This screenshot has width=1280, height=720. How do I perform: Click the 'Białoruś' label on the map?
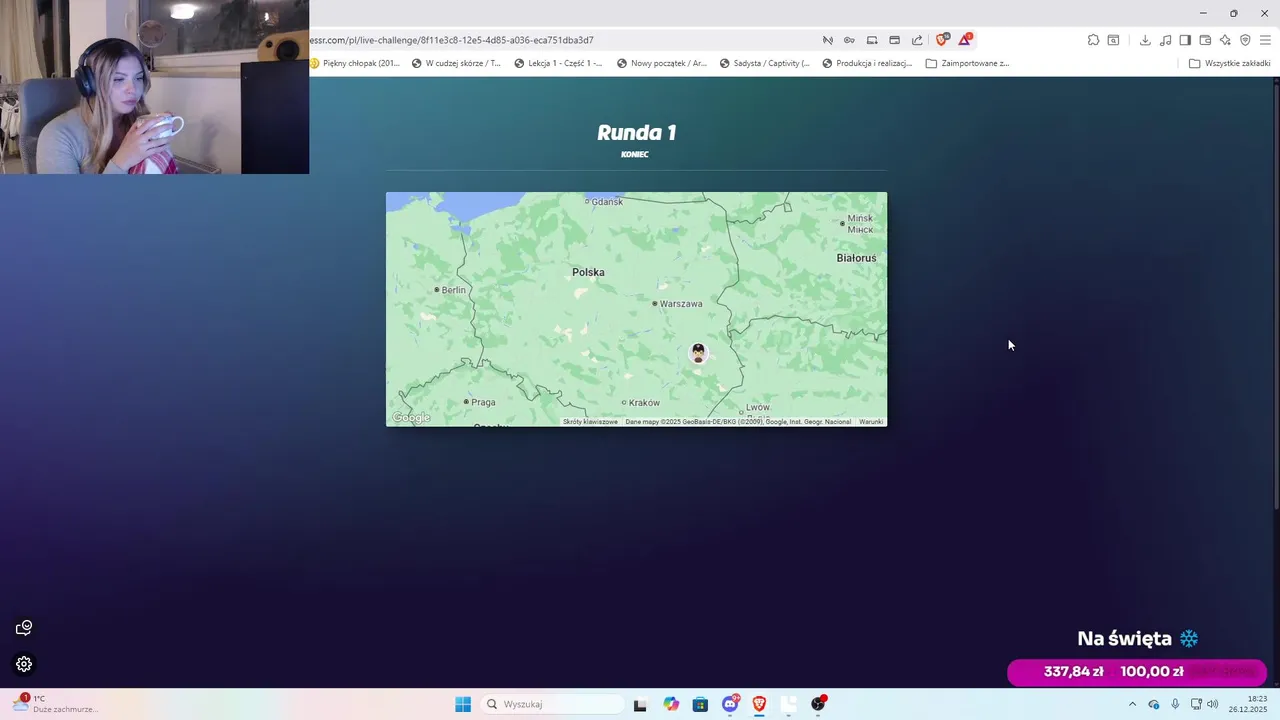856,258
